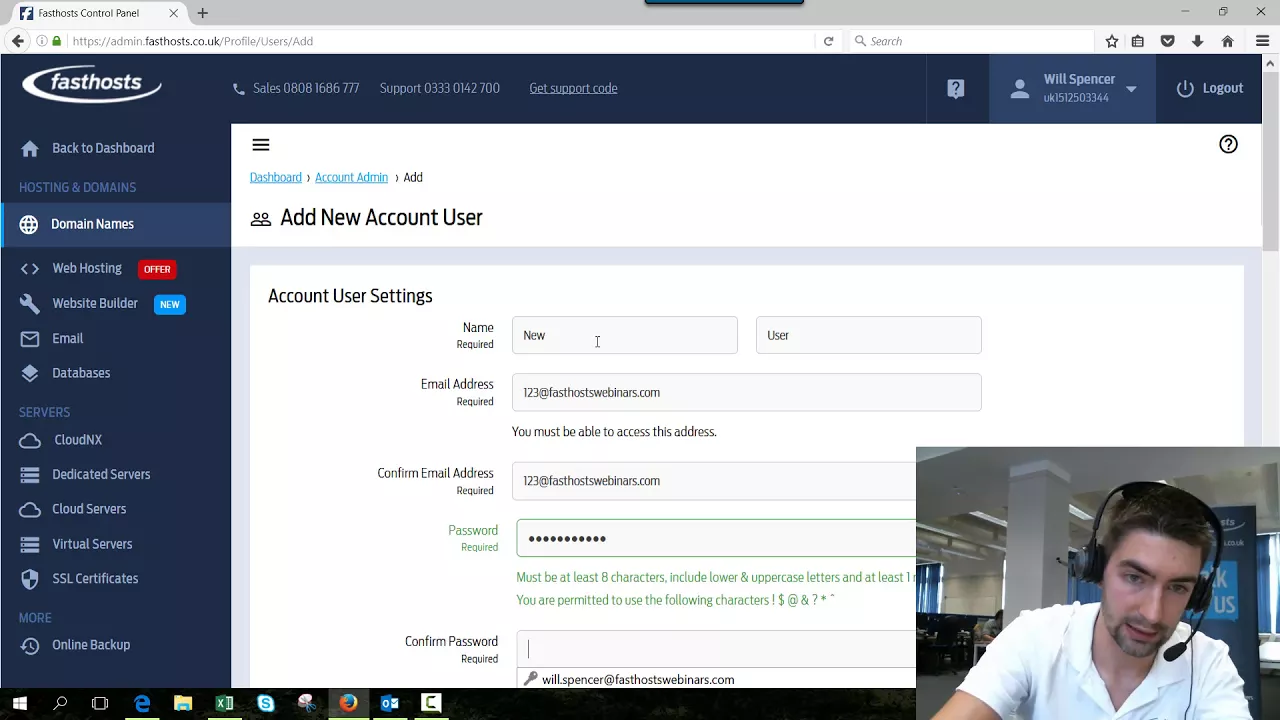Open a new browser tab
The image size is (1280, 720).
click(x=202, y=13)
